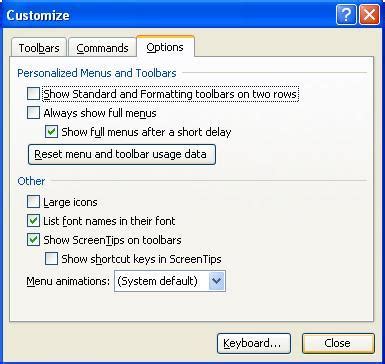Enable the Large icons checkbox
The height and width of the screenshot is (364, 385).
[x=33, y=202]
